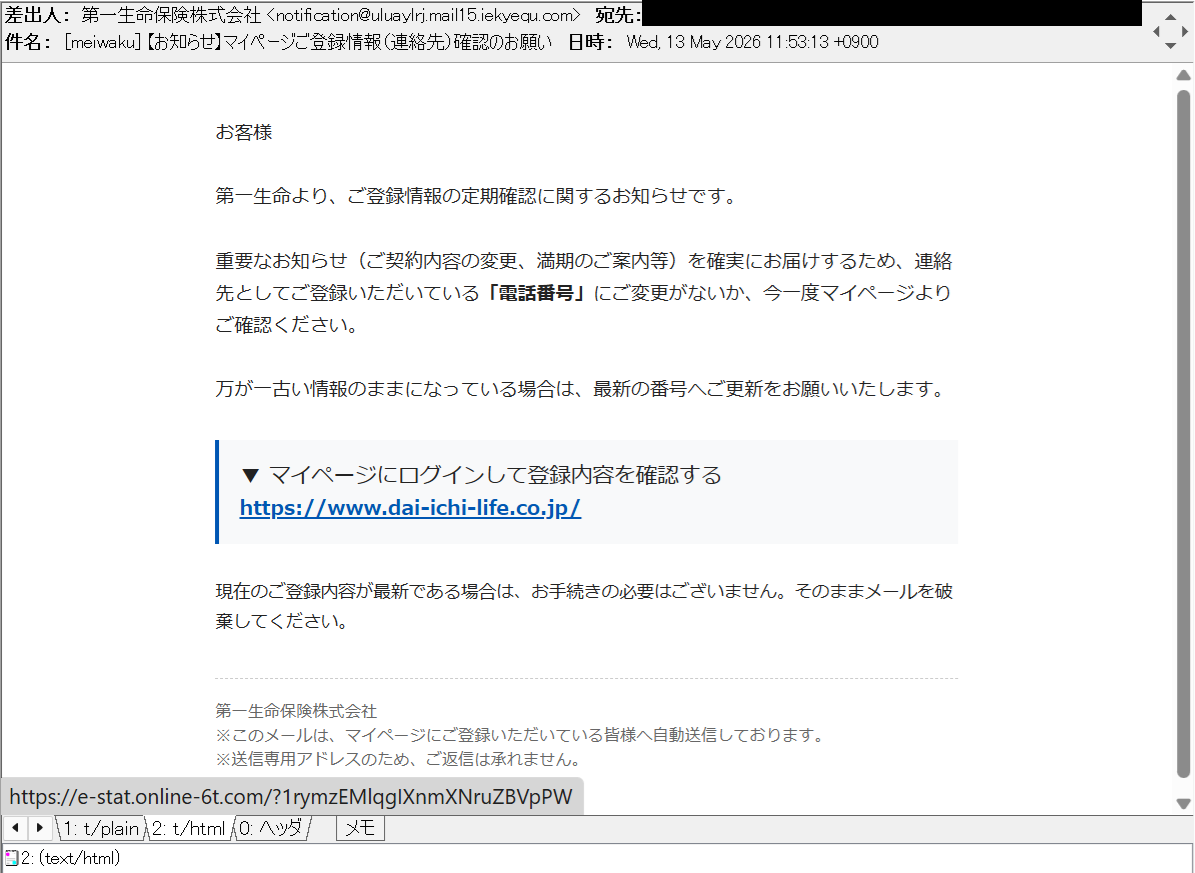Click the sentence starting 第一生命より、ご登録情報

(476, 196)
